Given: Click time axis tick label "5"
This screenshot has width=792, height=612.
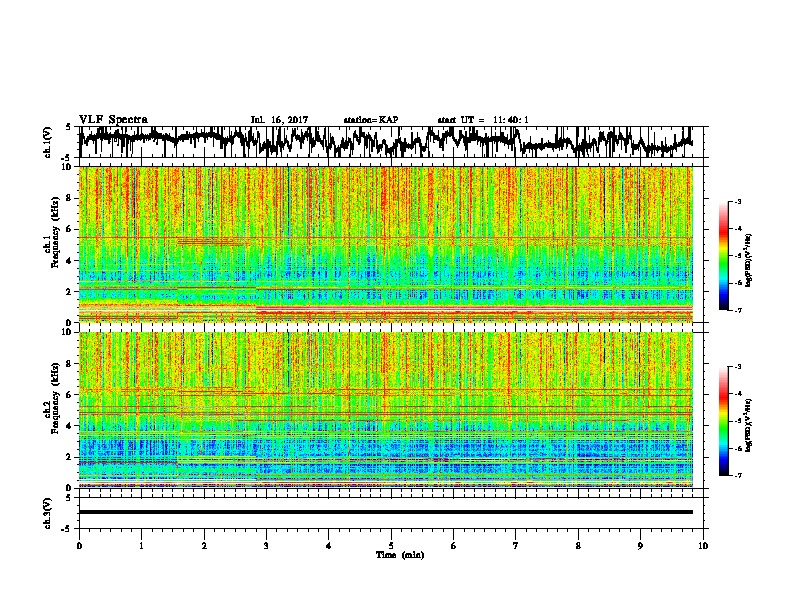Looking at the screenshot, I should 391,546.
